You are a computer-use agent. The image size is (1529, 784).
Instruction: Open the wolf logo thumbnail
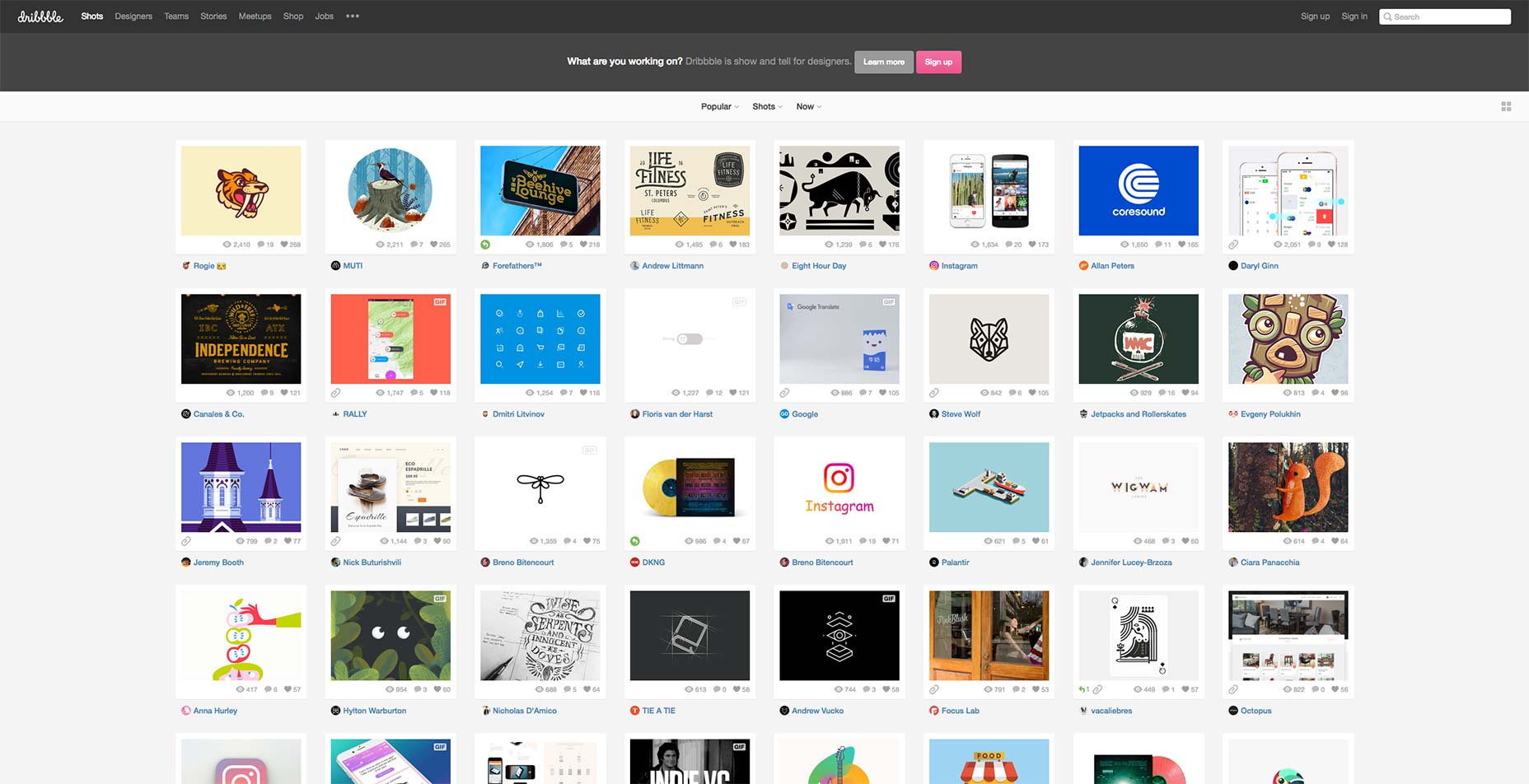point(989,338)
